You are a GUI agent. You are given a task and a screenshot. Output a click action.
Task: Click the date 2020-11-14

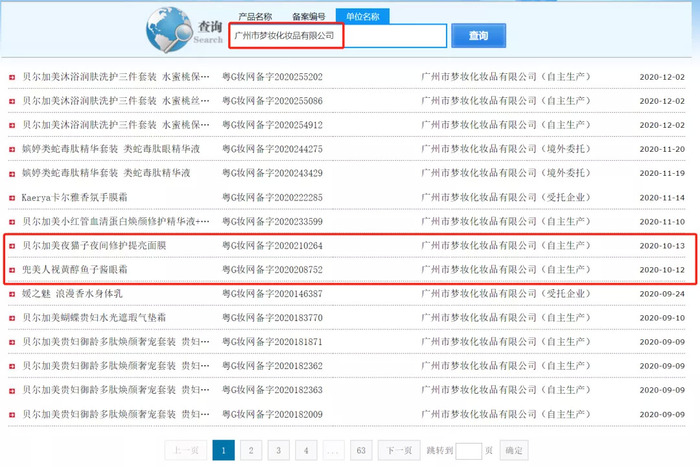point(662,197)
